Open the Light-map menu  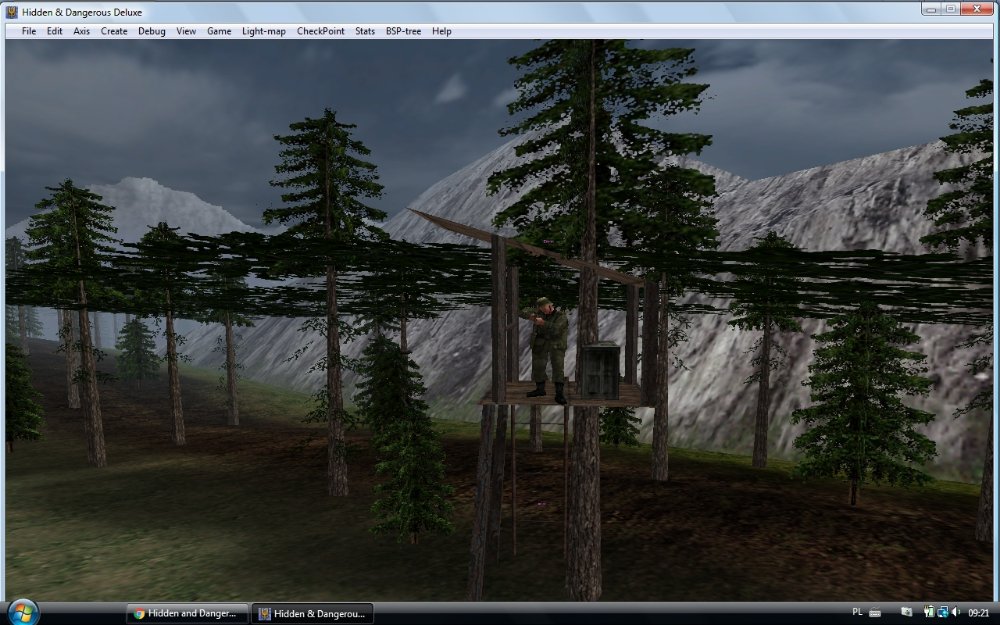[264, 31]
